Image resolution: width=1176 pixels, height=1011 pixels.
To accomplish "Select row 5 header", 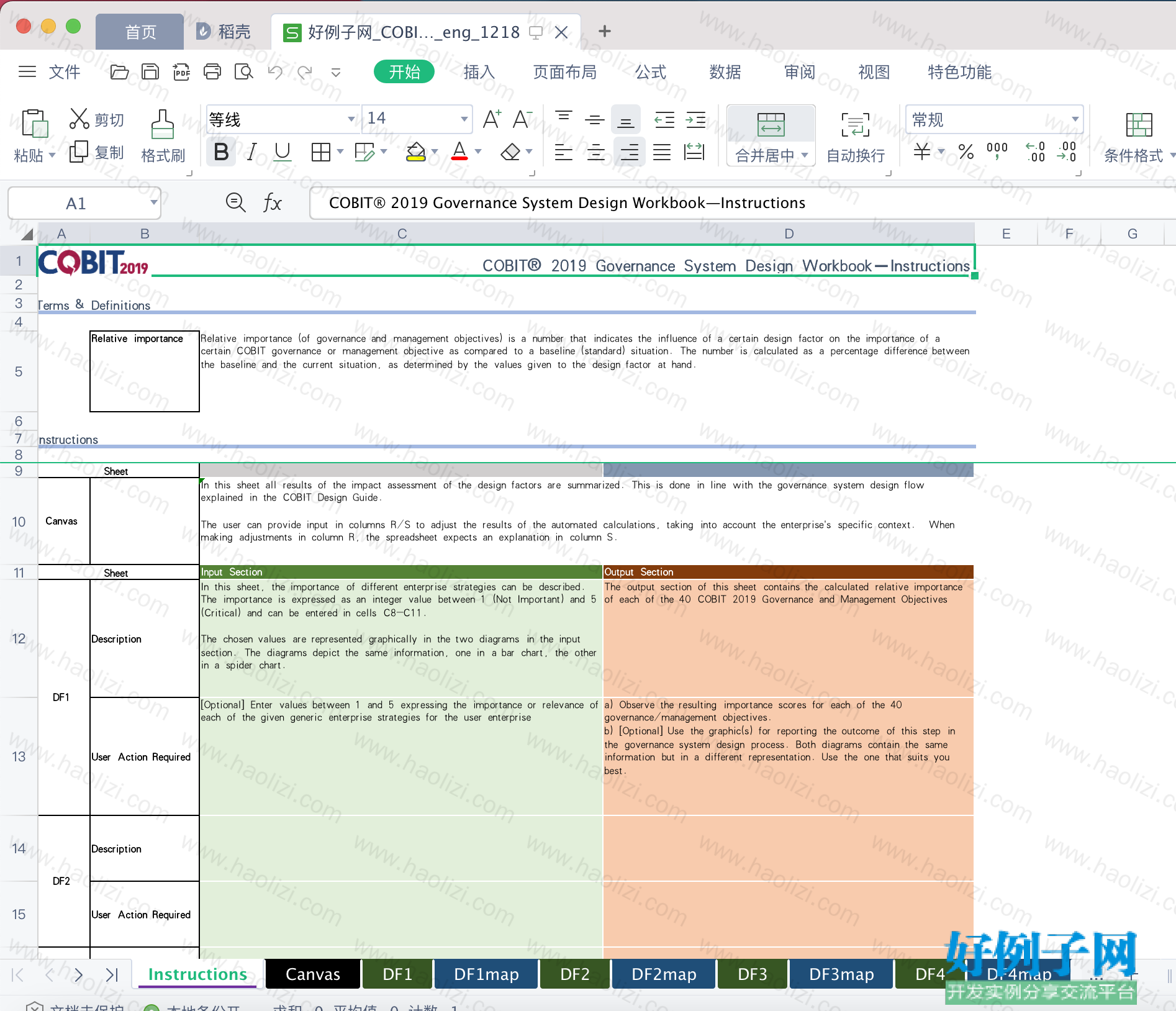I will [19, 371].
